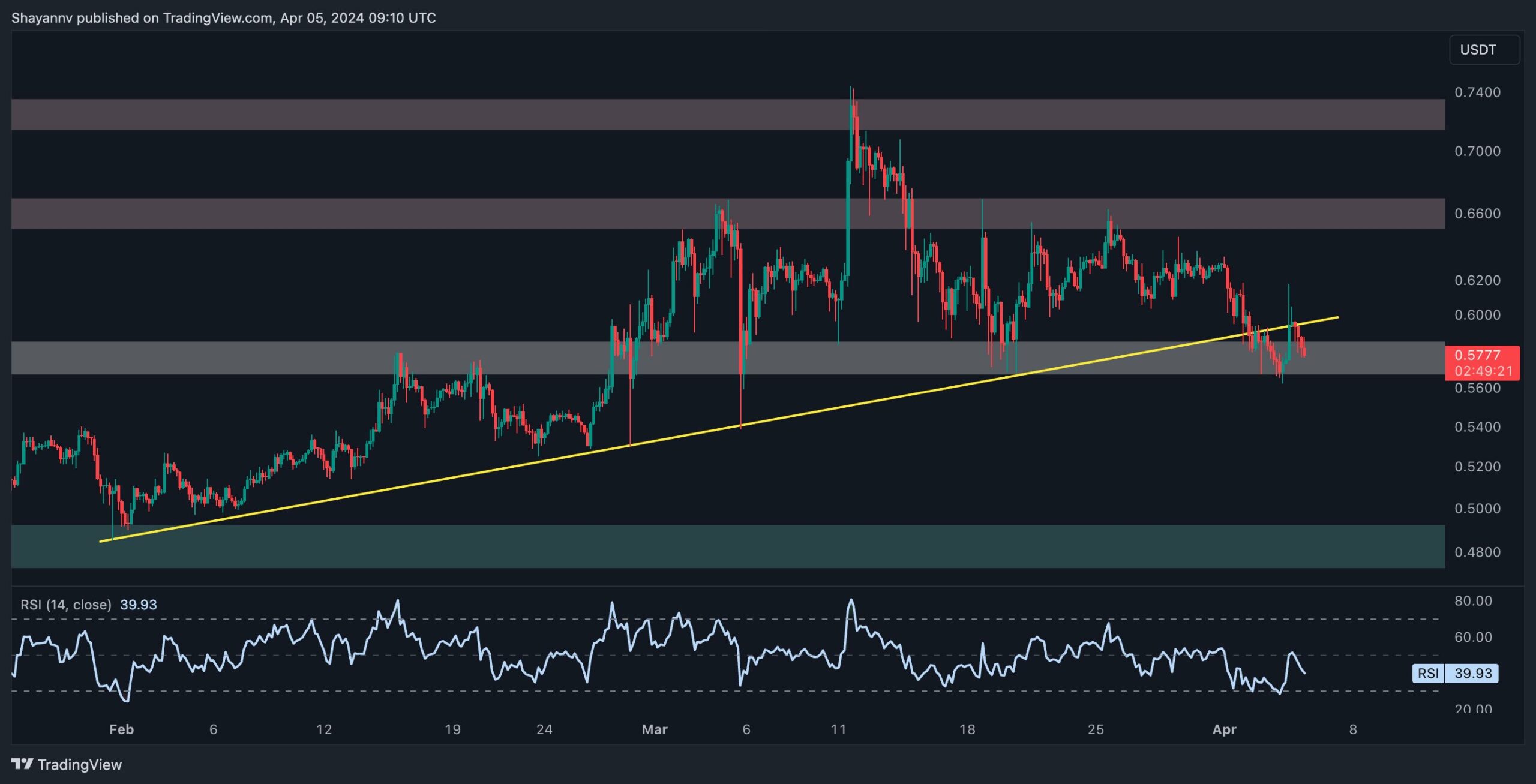Click the 0.7400 price axis label
1536x784 pixels.
(1477, 92)
